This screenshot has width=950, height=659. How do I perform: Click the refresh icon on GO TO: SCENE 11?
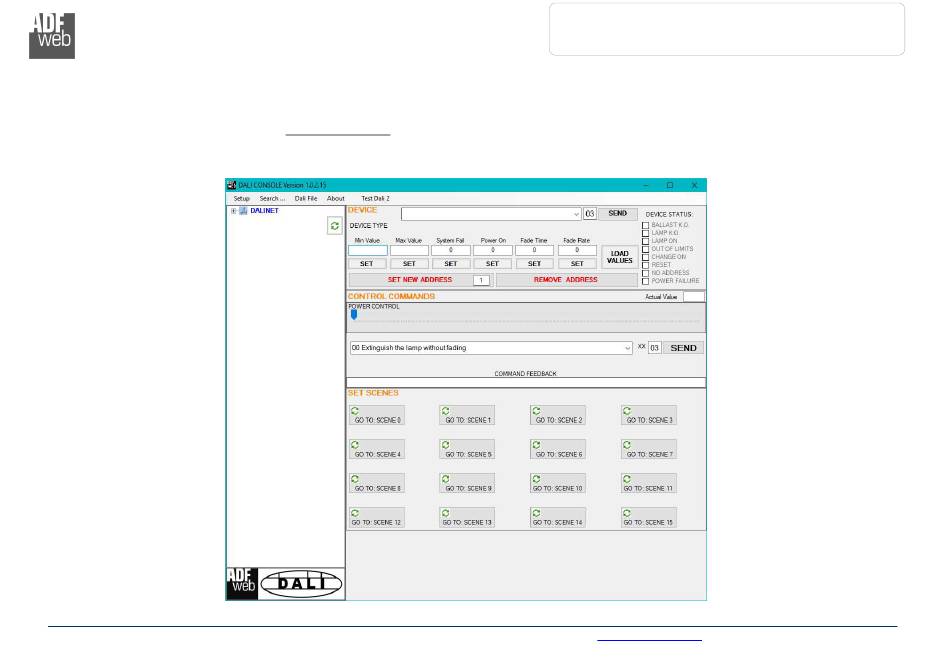(x=627, y=479)
